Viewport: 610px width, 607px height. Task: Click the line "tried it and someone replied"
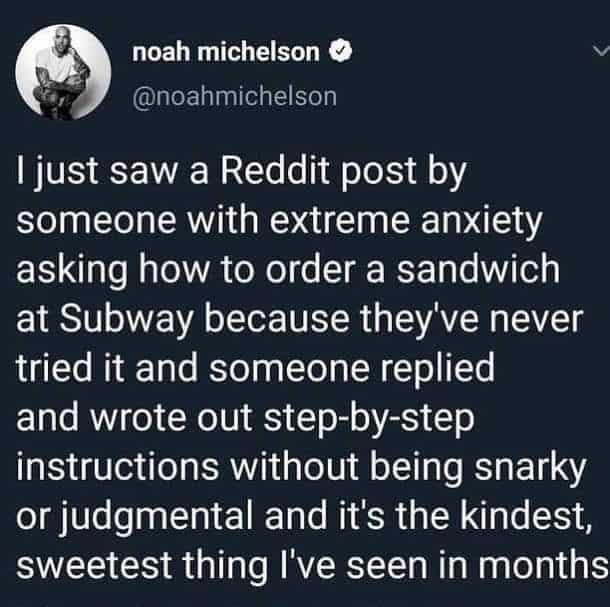pos(255,369)
